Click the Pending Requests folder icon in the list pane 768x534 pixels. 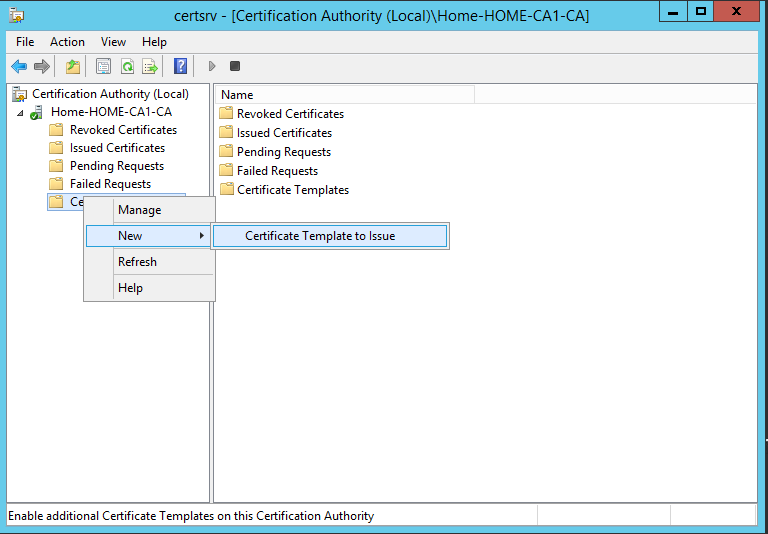226,152
